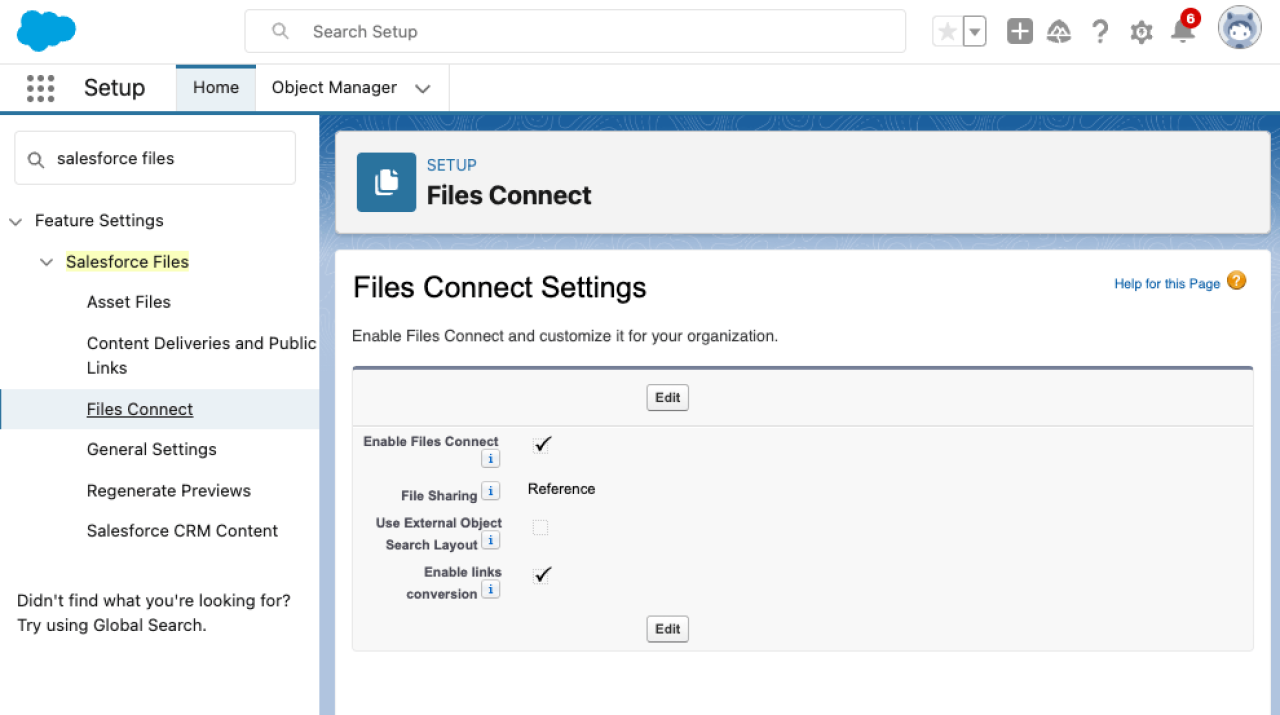The height and width of the screenshot is (715, 1280).
Task: Open the Trailhead guidance icon
Action: (x=1059, y=32)
